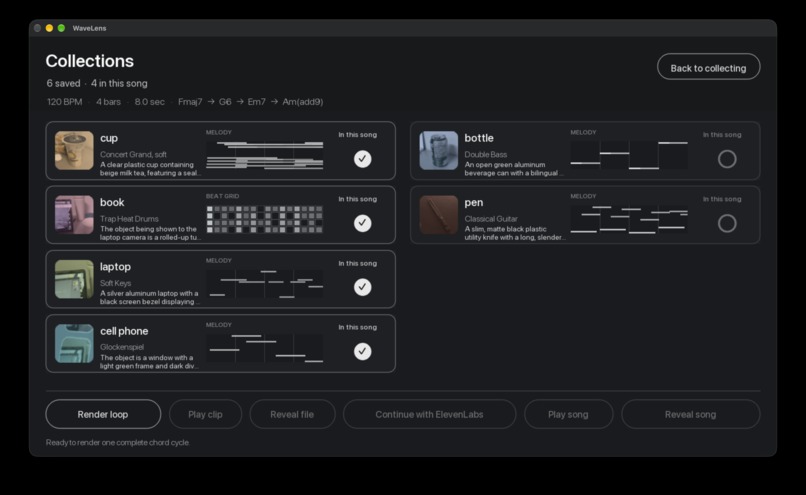Select the pen thumbnail
The image size is (806, 495).
438,215
